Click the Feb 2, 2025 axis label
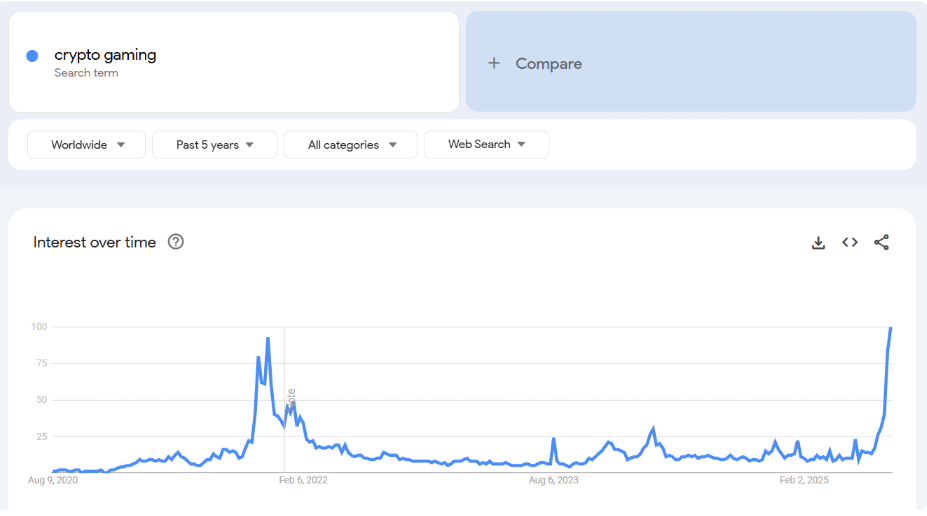Image resolution: width=927 pixels, height=516 pixels. [804, 480]
